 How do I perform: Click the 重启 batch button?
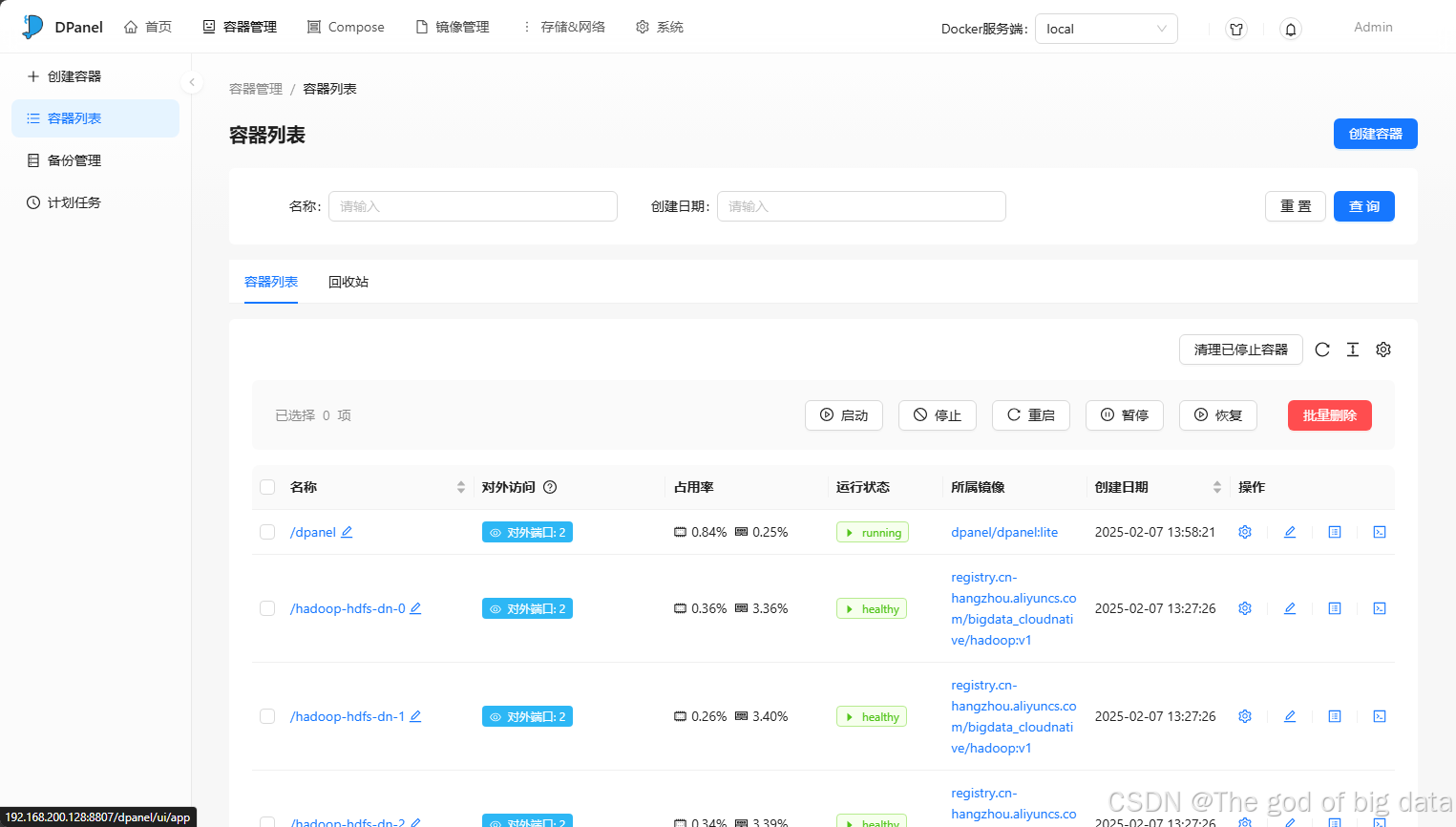[1031, 415]
